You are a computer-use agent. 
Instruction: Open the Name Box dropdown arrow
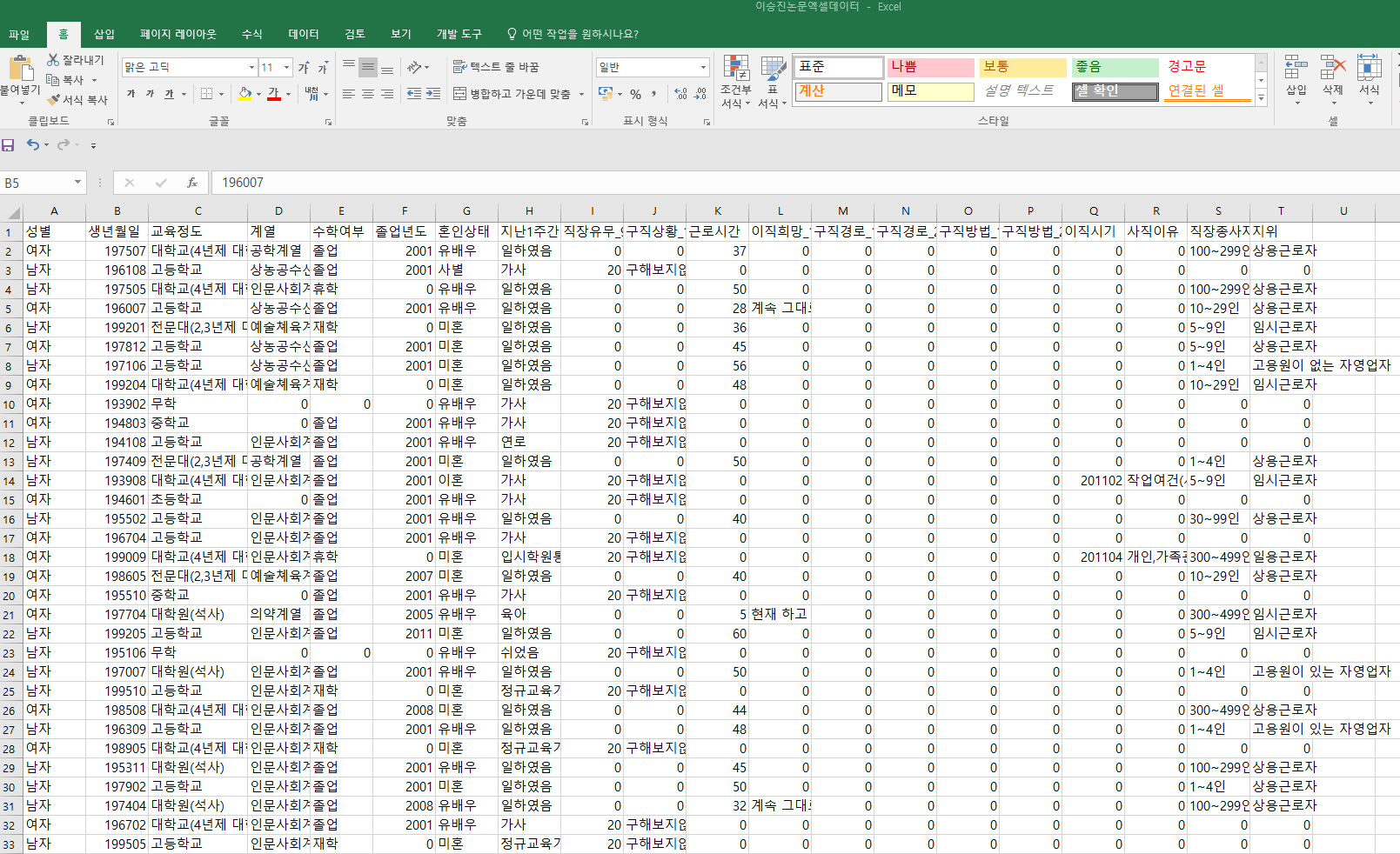pyautogui.click(x=77, y=183)
